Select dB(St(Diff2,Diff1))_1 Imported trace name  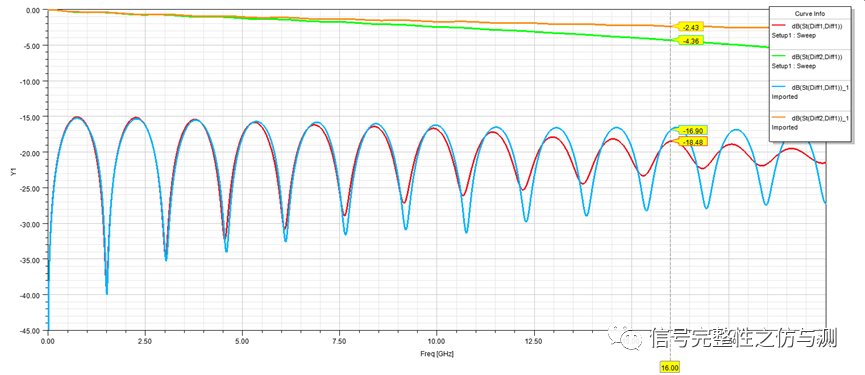click(x=820, y=118)
